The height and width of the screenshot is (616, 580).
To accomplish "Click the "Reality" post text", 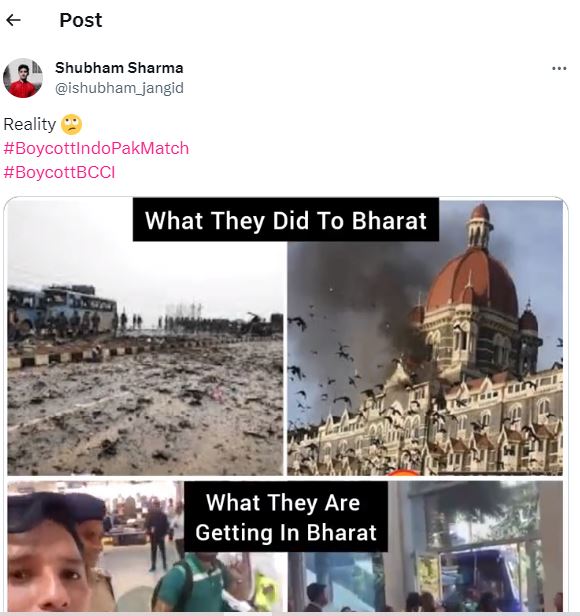I will coord(30,125).
